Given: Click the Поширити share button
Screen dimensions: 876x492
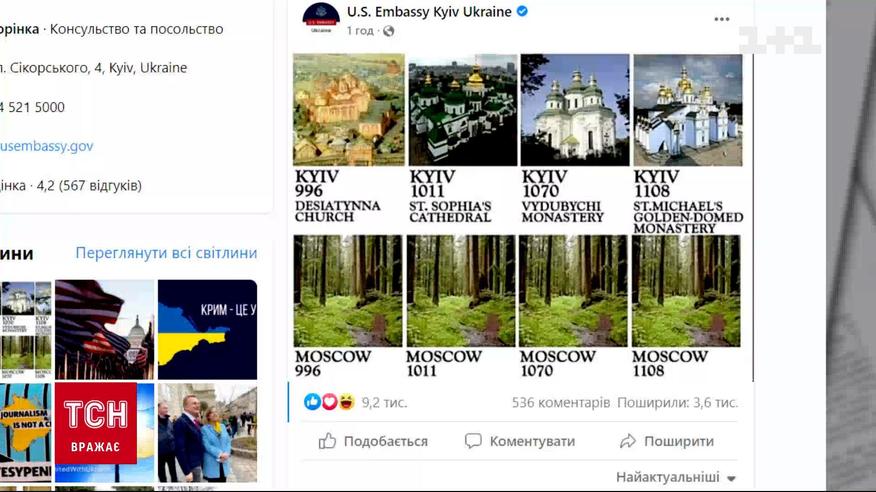Looking at the screenshot, I should click(666, 441).
